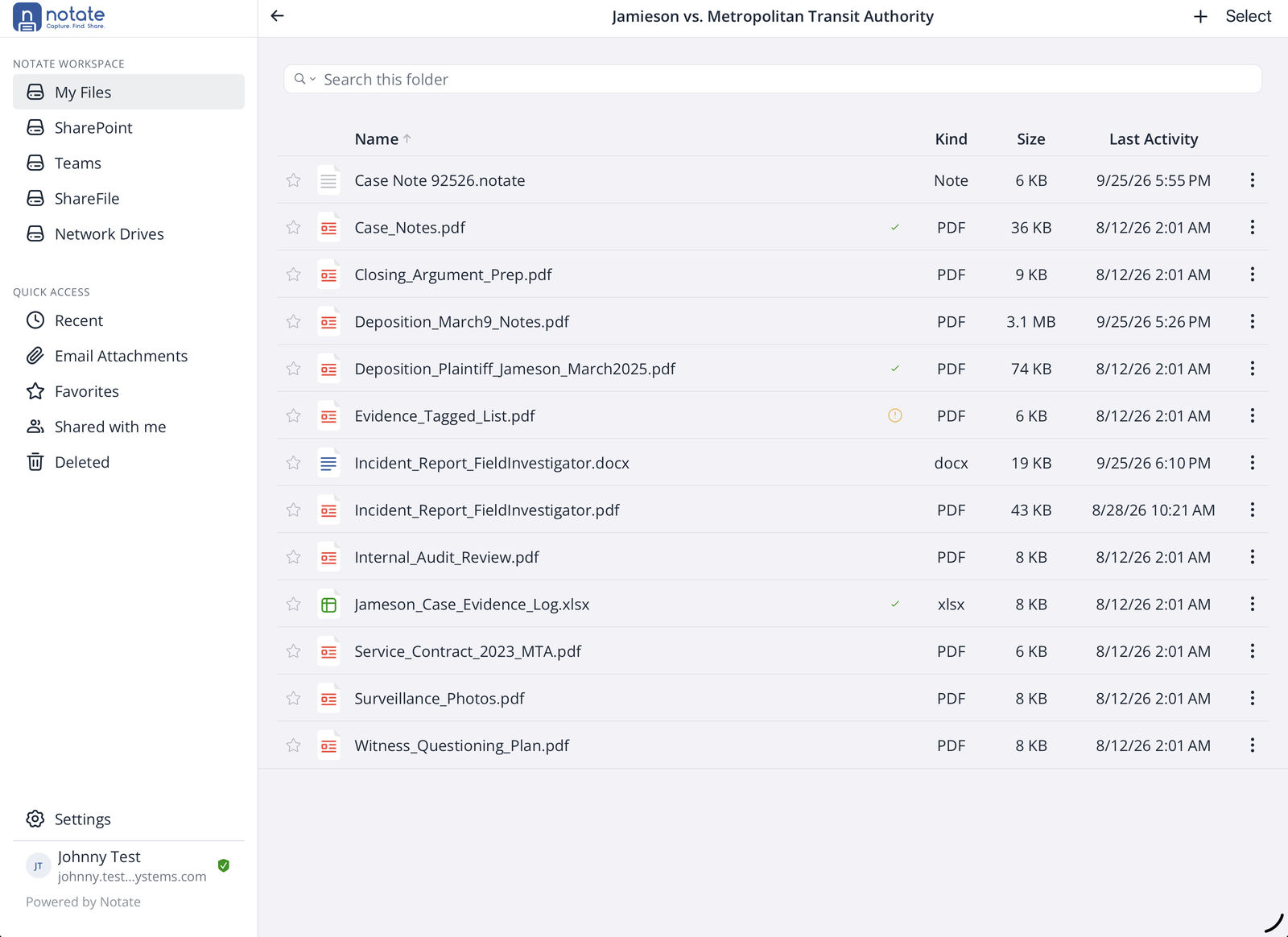This screenshot has height=937, width=1288.
Task: Star Jameson_Case_Evidence_Log.xlsx as favorite
Action: (x=294, y=605)
